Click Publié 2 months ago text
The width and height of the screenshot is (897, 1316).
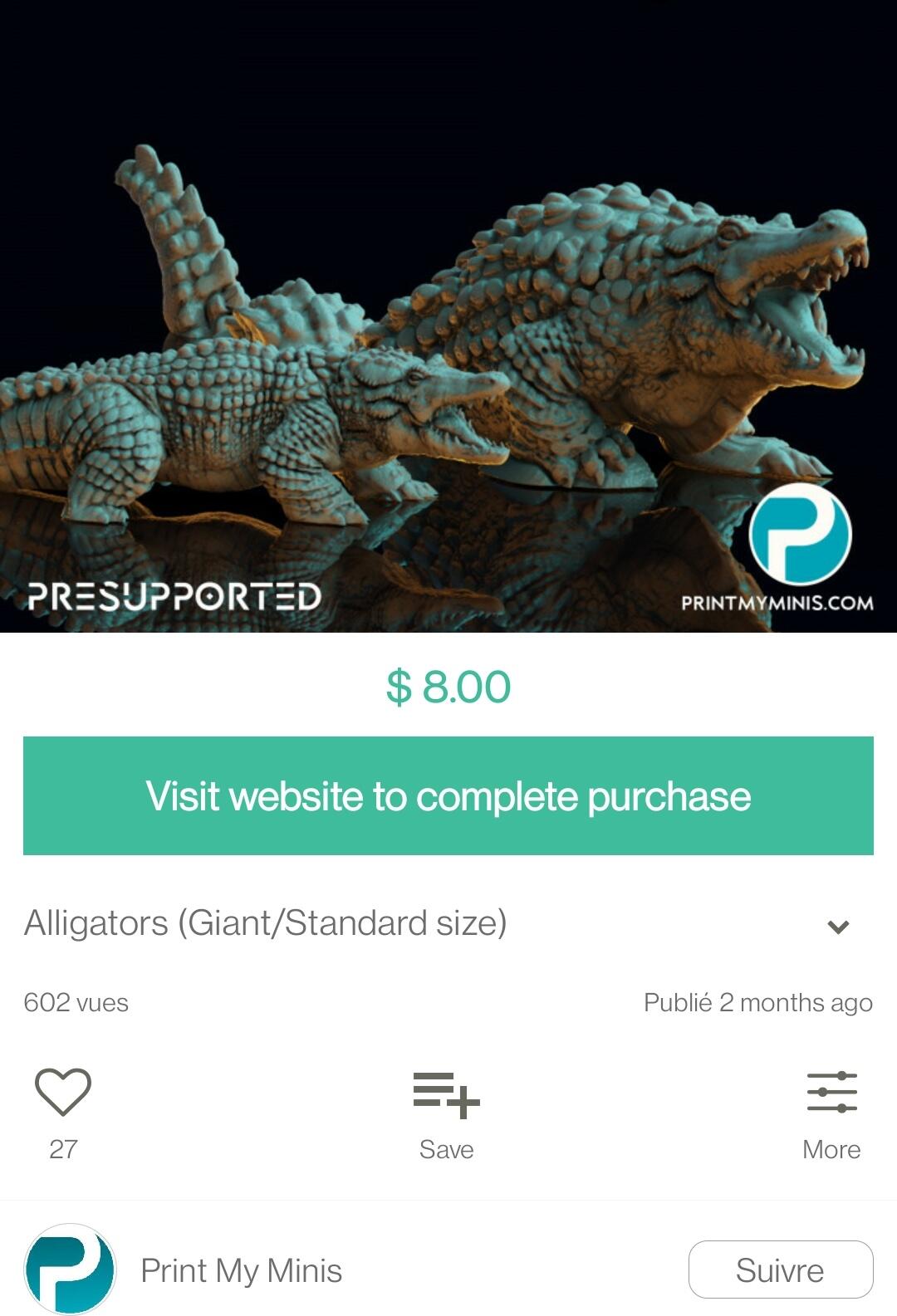pos(758,1003)
